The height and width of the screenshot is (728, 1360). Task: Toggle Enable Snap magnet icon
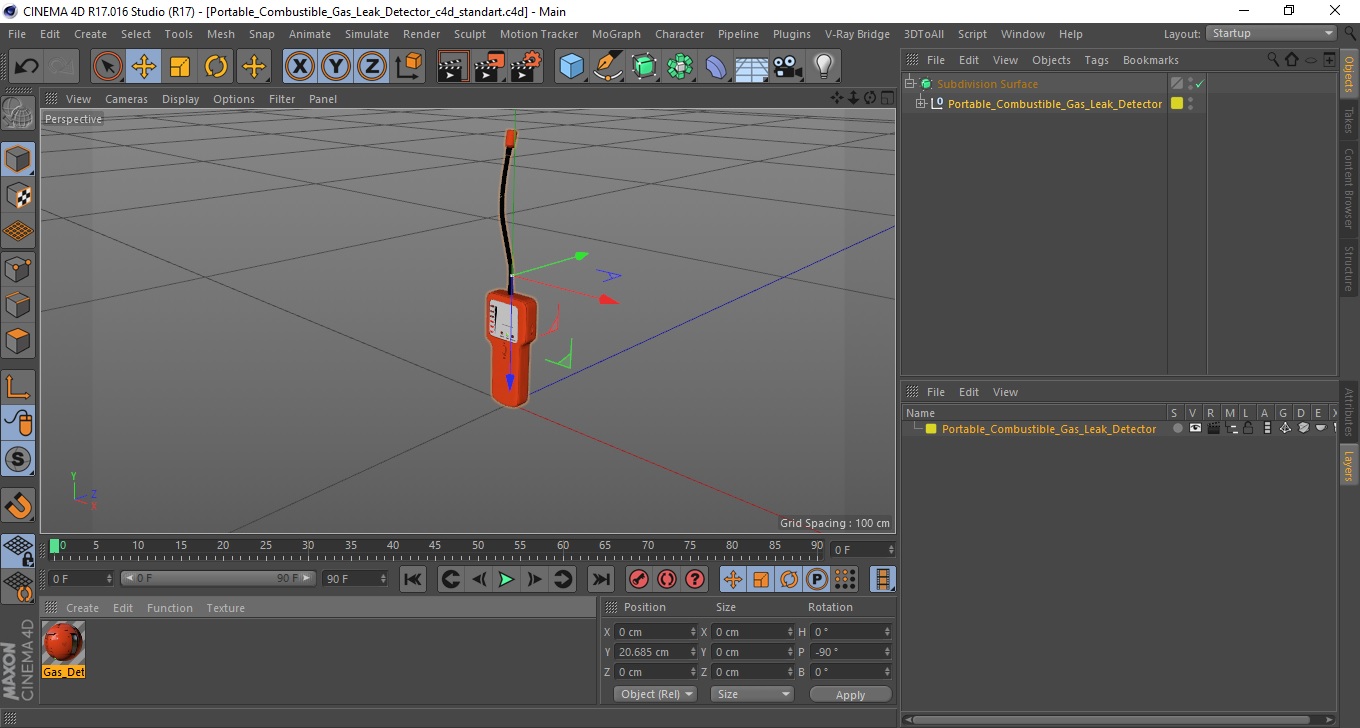click(18, 505)
